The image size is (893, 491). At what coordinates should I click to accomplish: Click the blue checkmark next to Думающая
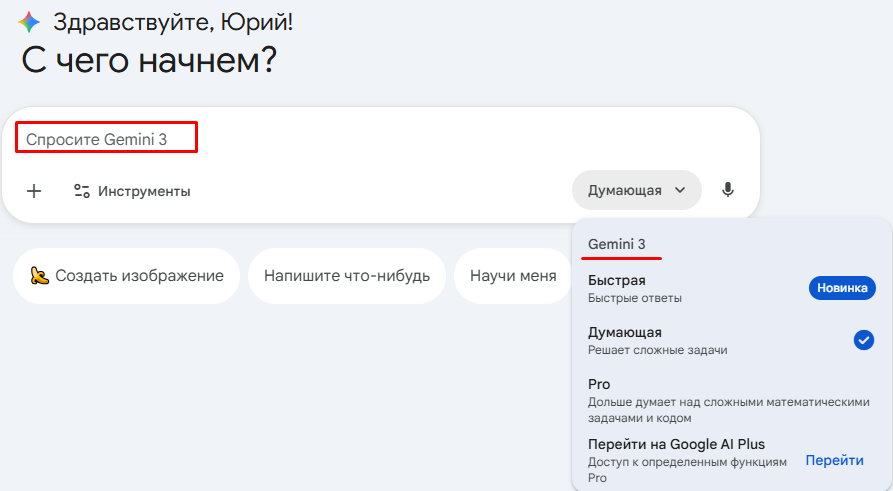[863, 340]
